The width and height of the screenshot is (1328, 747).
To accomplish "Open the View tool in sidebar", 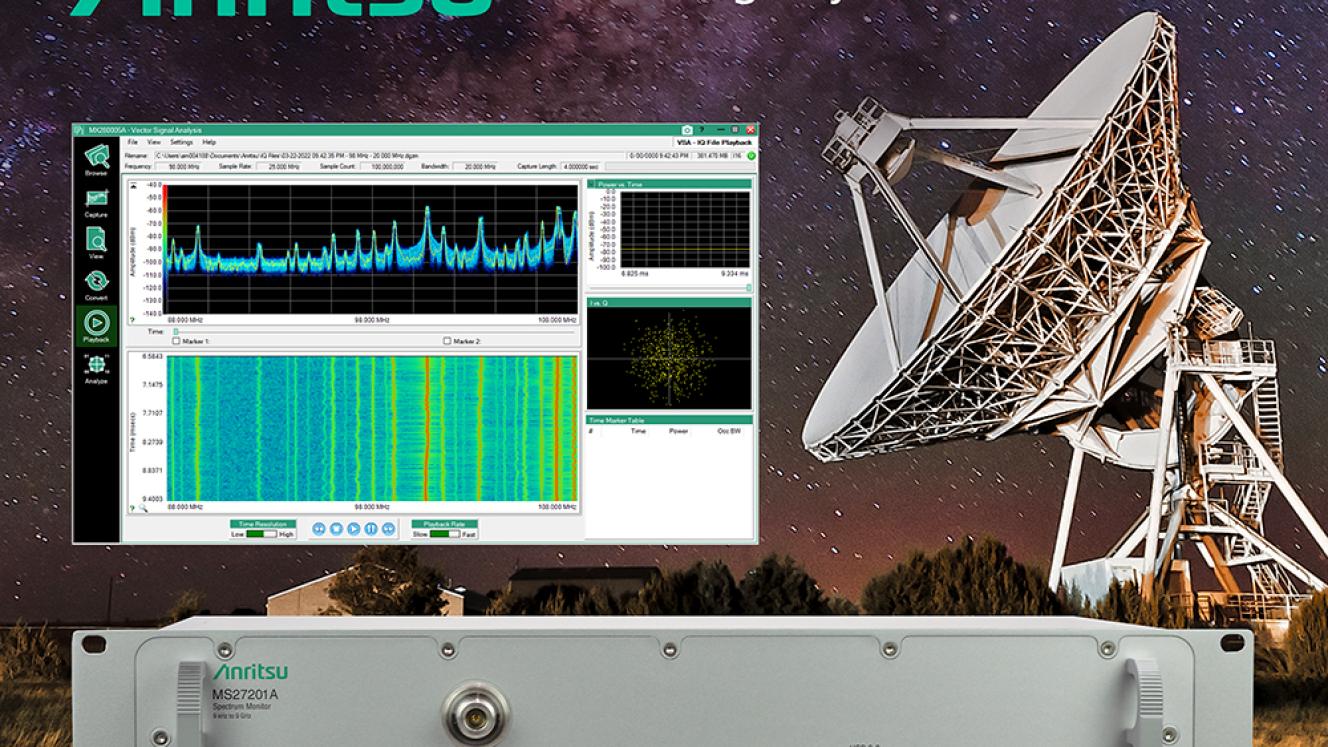I will [96, 243].
